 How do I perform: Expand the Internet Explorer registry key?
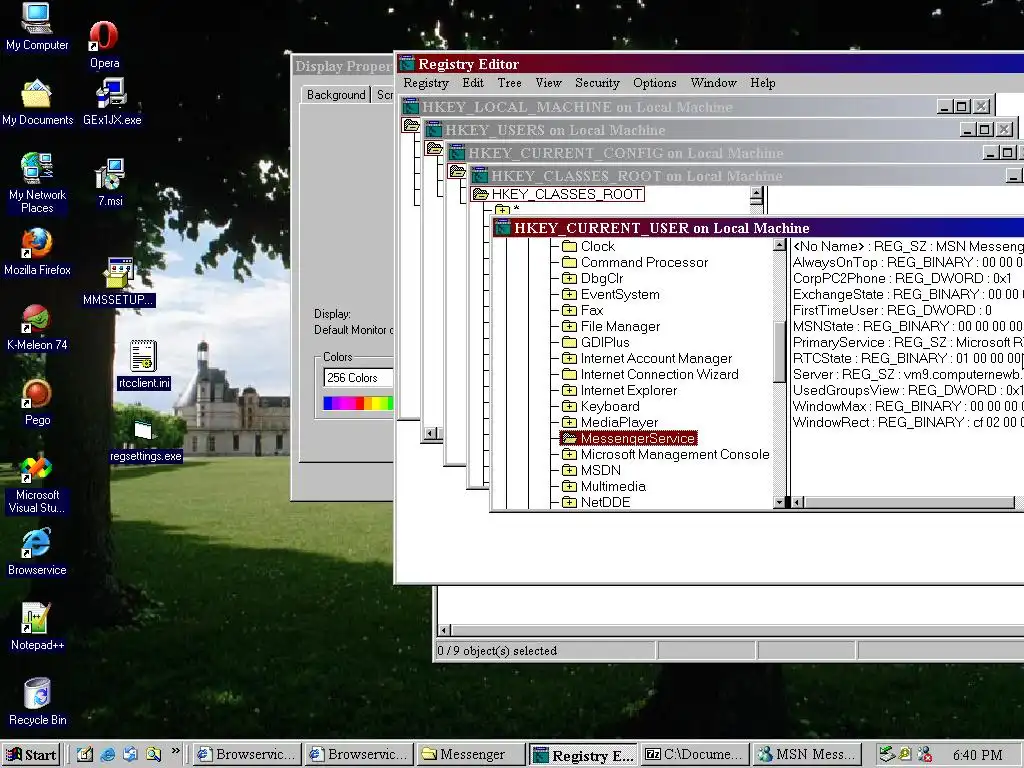pyautogui.click(x=569, y=391)
